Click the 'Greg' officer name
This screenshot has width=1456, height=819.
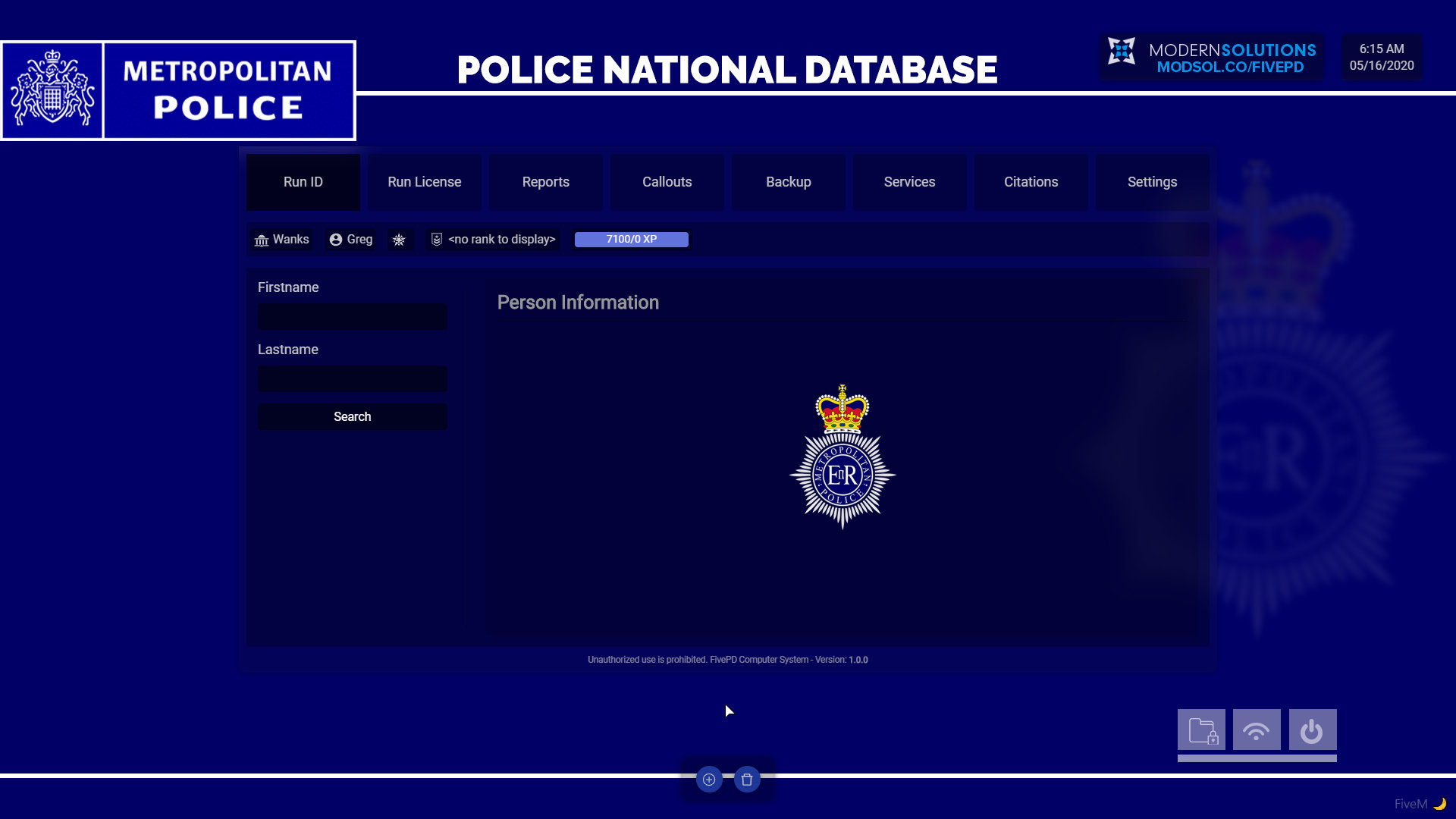pos(359,240)
